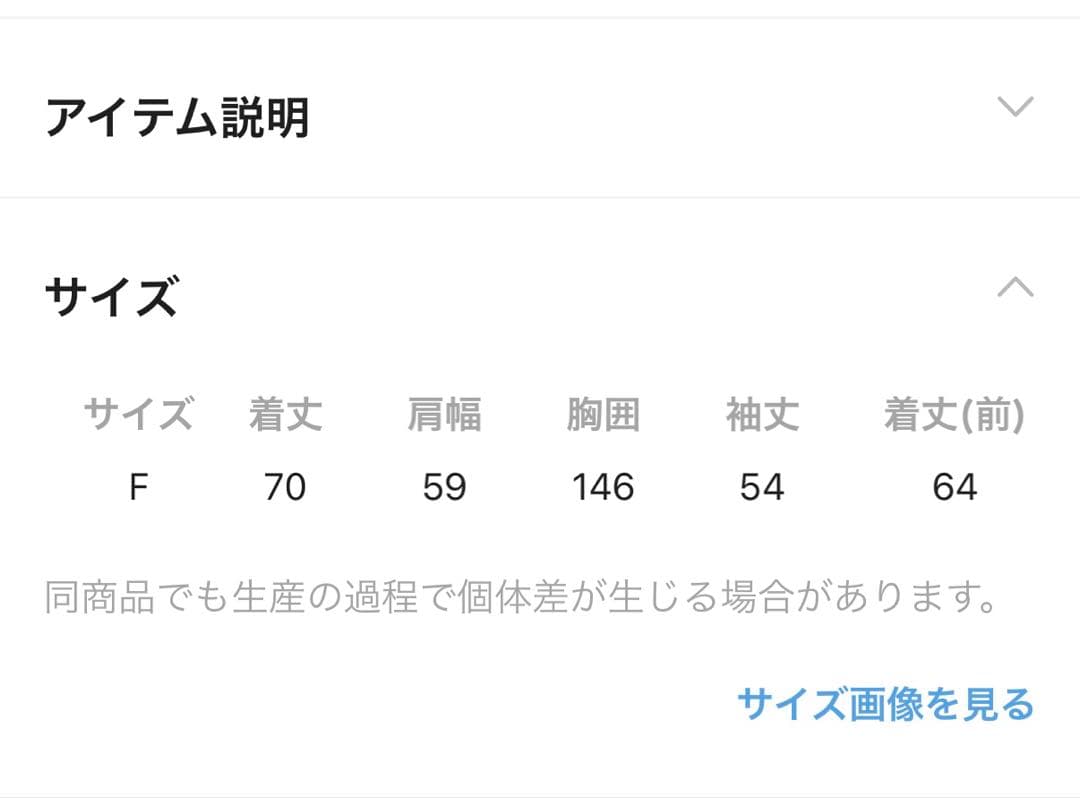
Task: Tap the アイテム説明 section heading
Action: tap(177, 119)
